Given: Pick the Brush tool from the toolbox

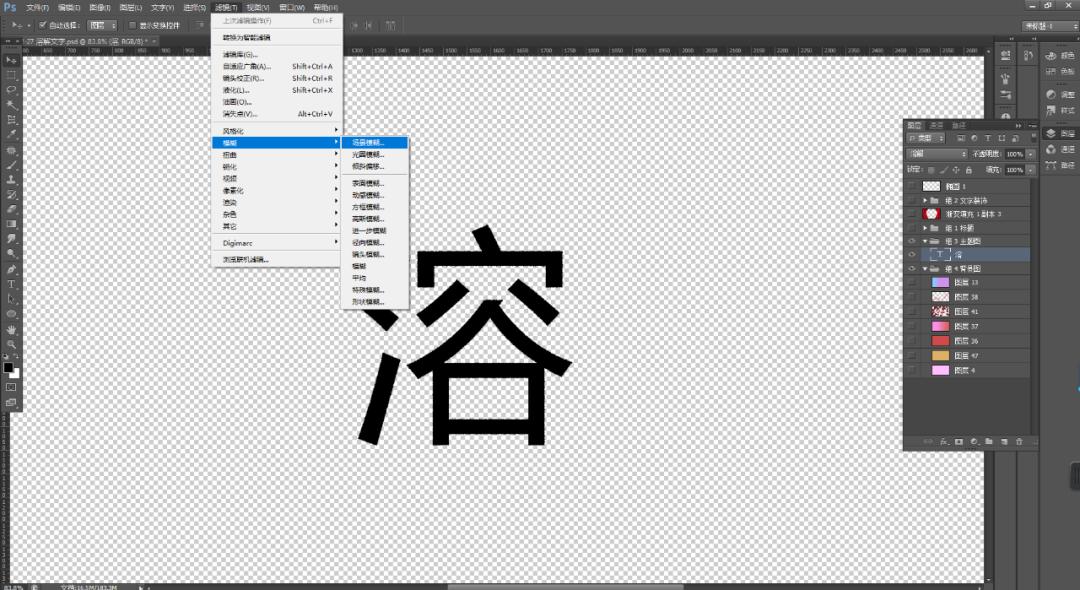Looking at the screenshot, I should coord(8,162).
